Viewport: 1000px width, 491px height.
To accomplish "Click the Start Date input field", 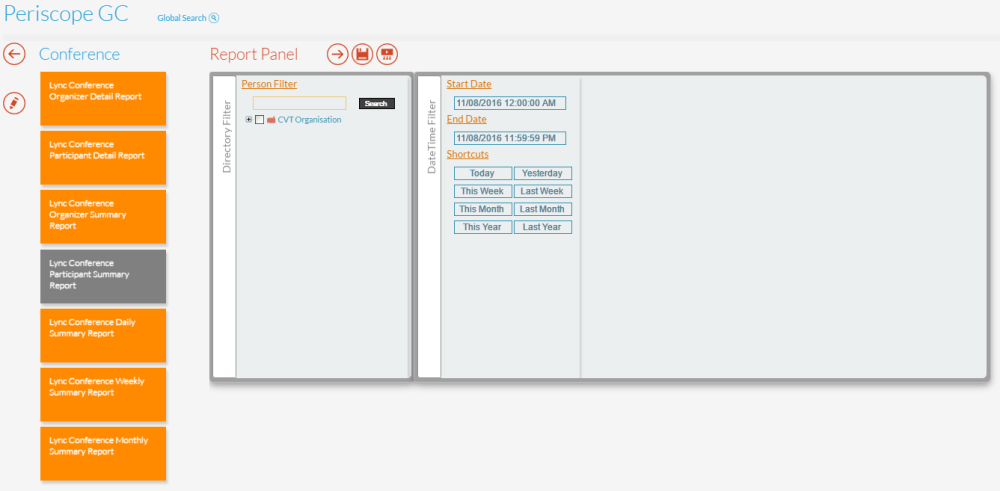I will (x=510, y=103).
